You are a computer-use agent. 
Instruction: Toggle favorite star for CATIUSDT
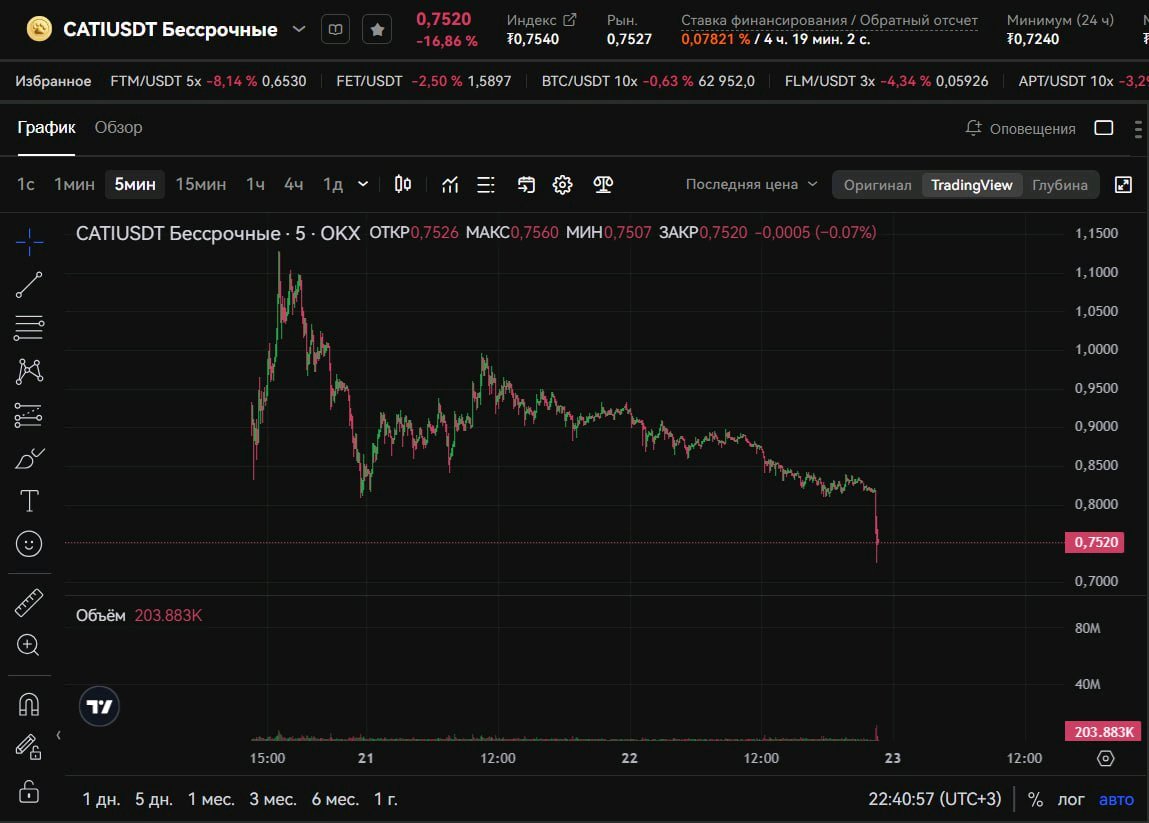(x=377, y=29)
